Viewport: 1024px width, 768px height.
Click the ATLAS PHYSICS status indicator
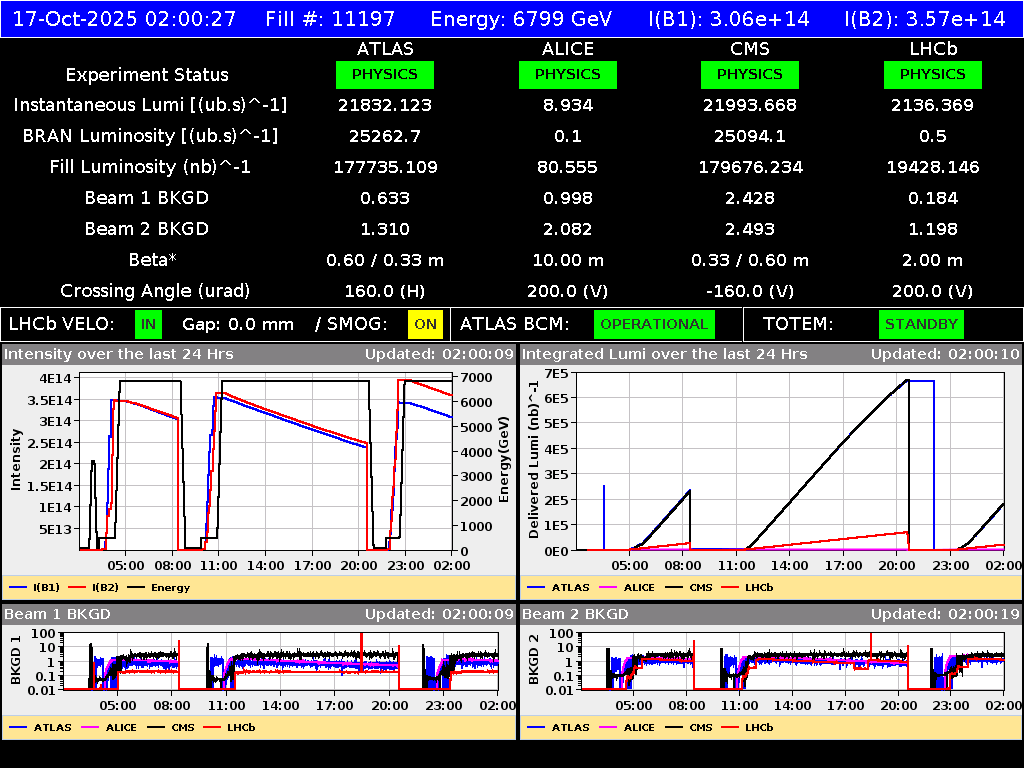385,74
